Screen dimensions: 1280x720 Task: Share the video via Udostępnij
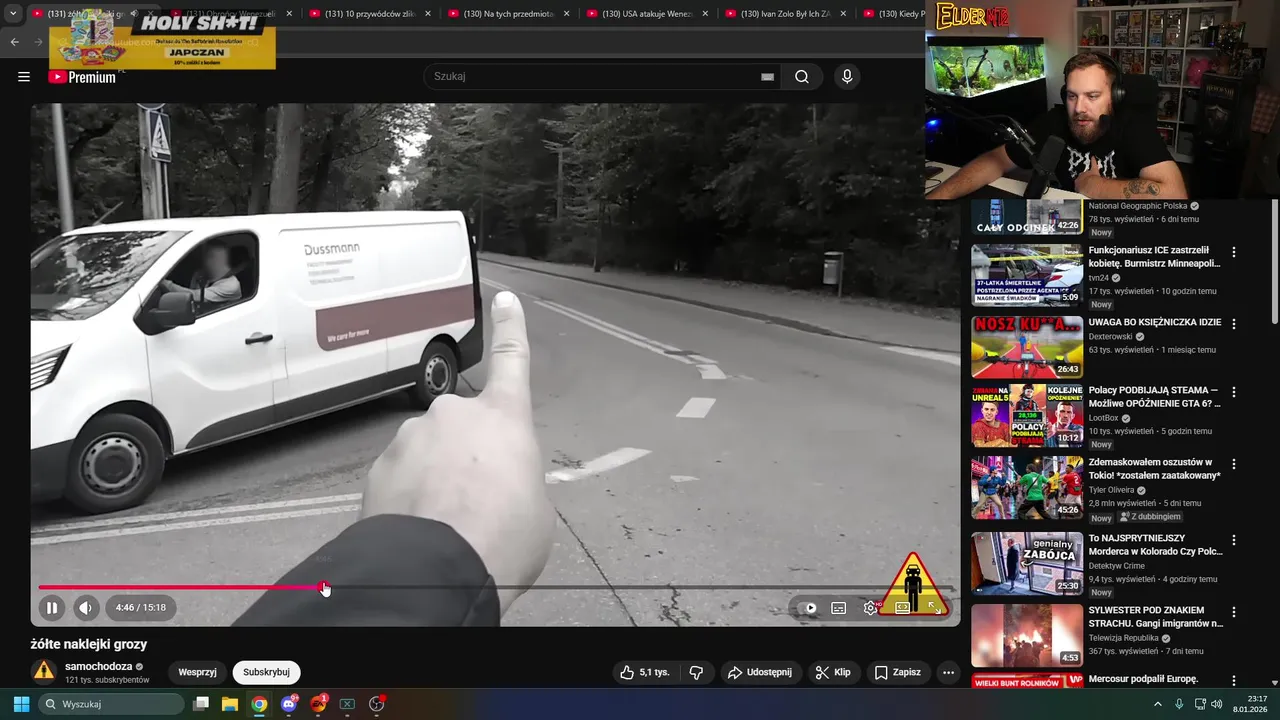[760, 672]
